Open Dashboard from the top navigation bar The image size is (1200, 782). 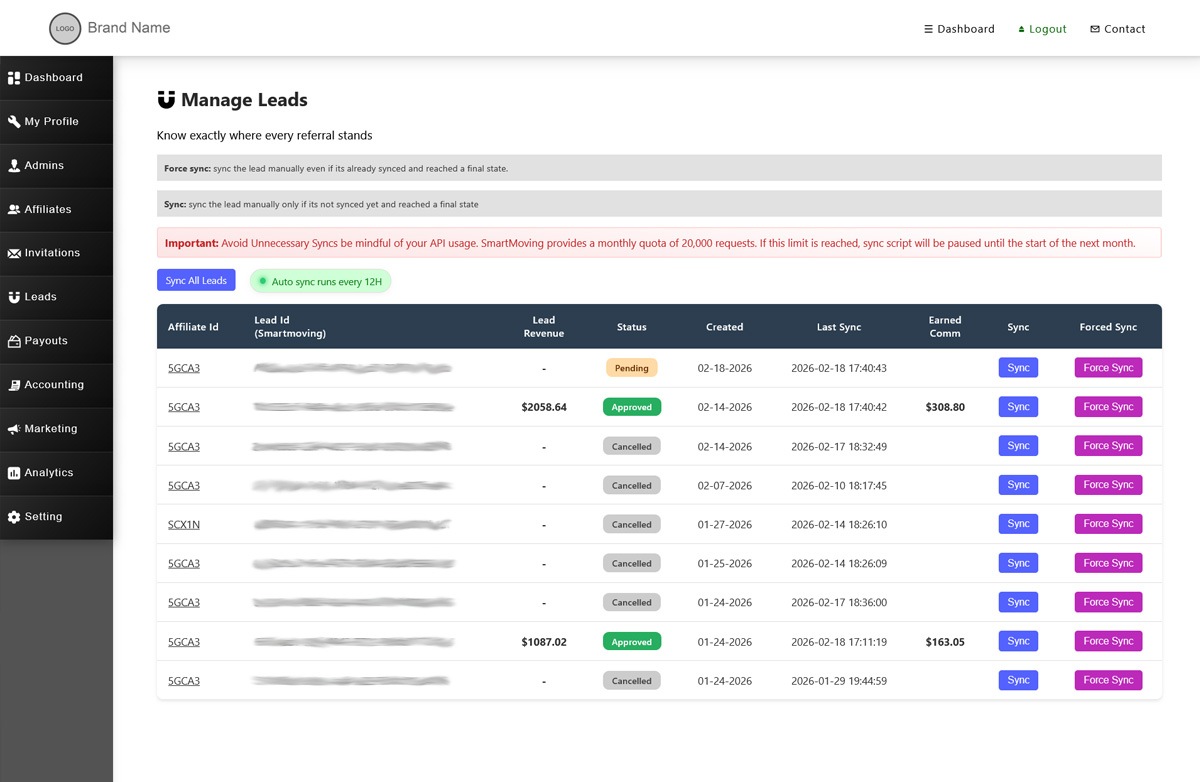[x=959, y=29]
